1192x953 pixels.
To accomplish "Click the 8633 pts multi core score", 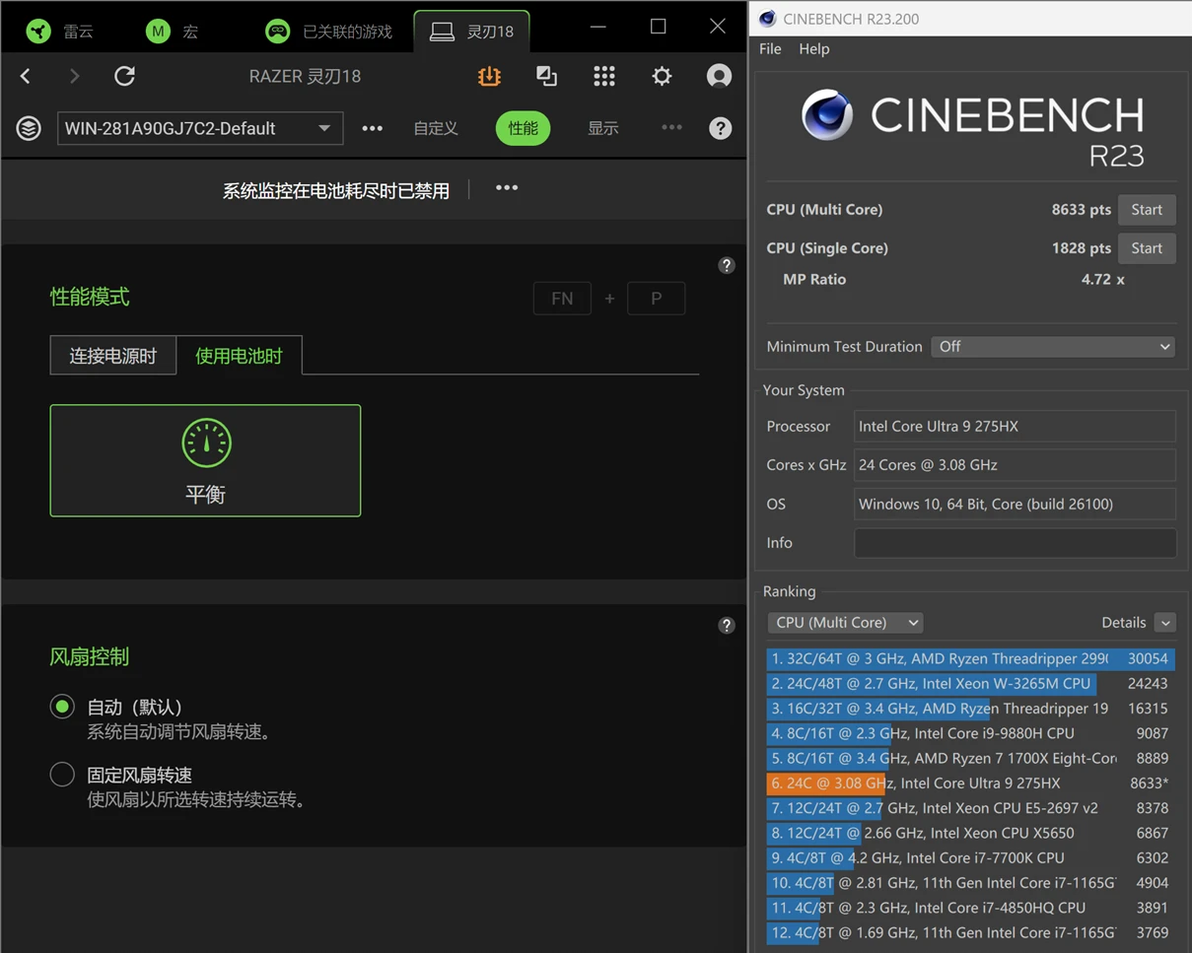I will [1081, 210].
